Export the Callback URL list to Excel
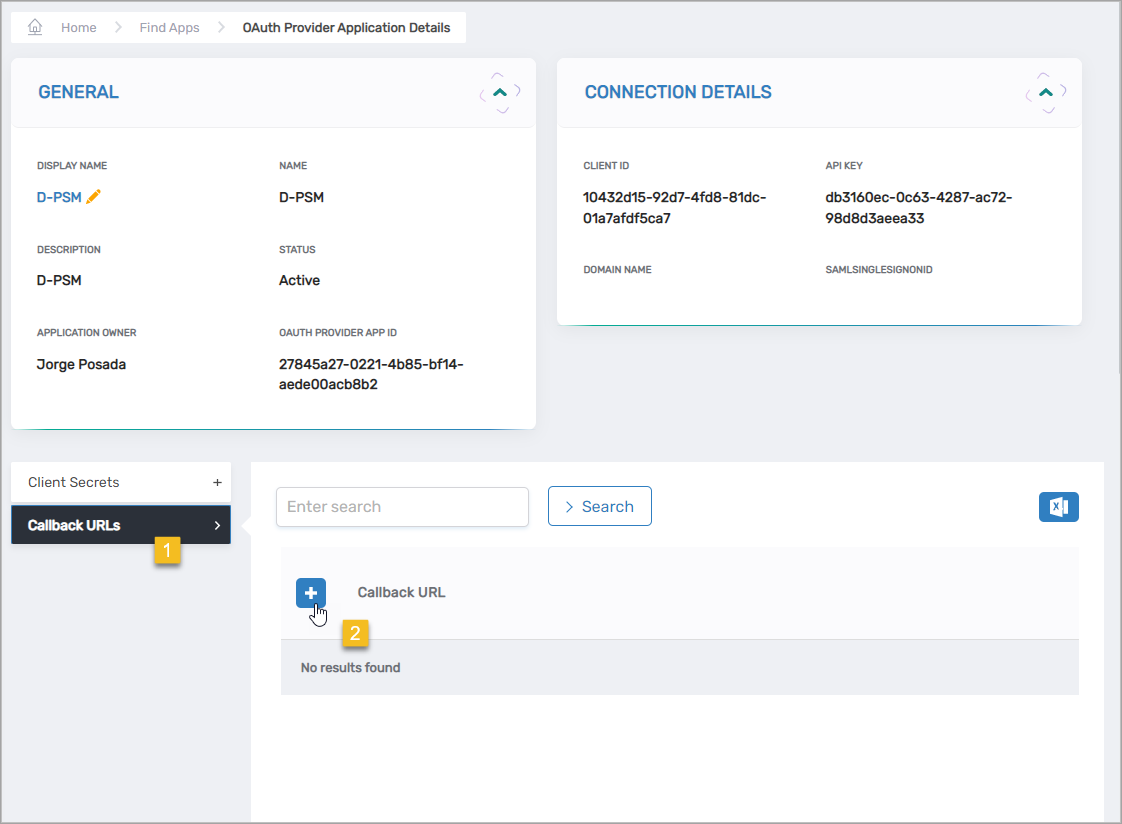Image resolution: width=1122 pixels, height=824 pixels. tap(1058, 507)
